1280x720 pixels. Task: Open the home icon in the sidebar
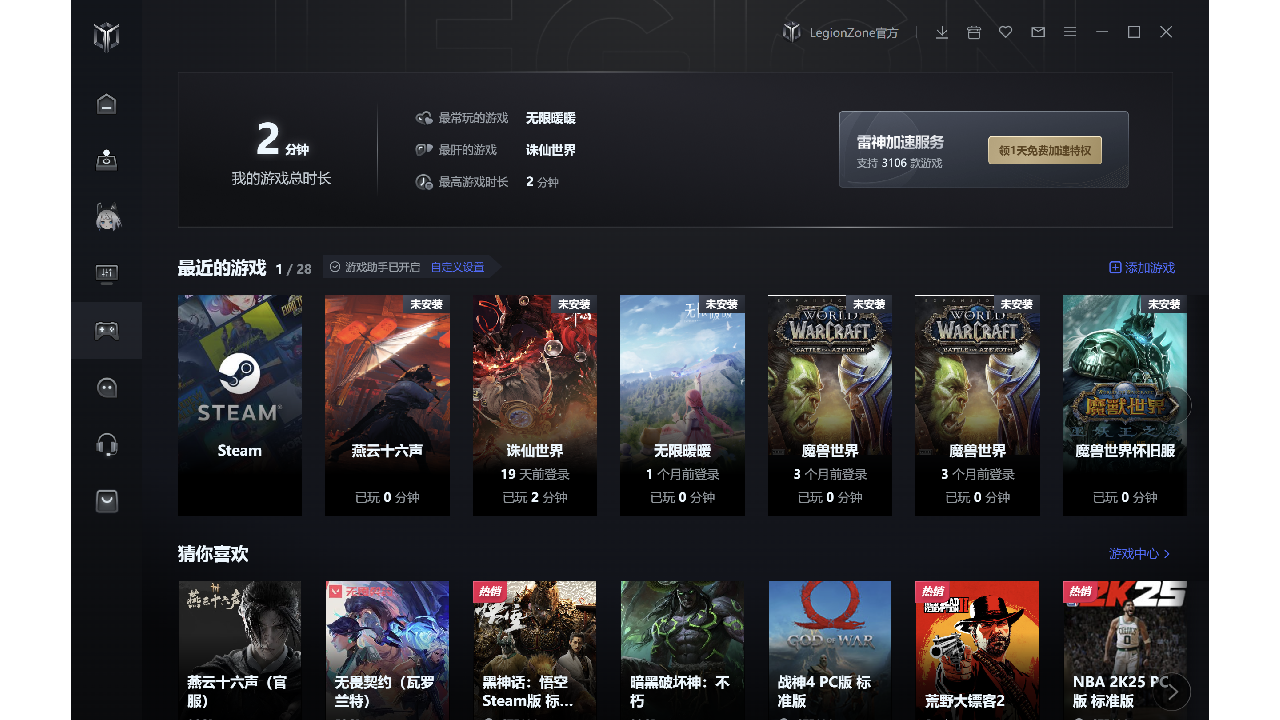[x=106, y=104]
